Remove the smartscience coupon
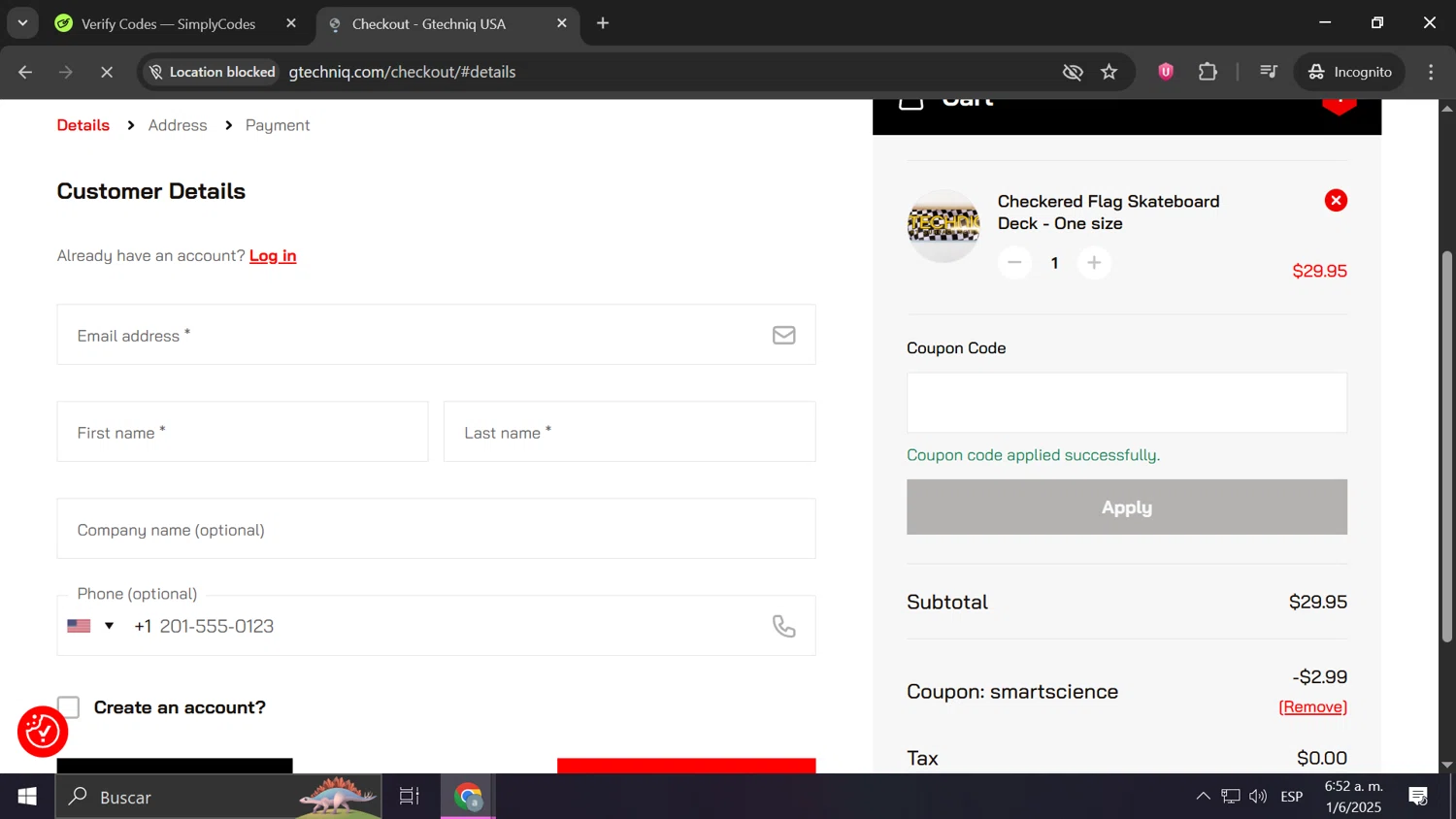Image resolution: width=1456 pixels, height=819 pixels. [1312, 707]
